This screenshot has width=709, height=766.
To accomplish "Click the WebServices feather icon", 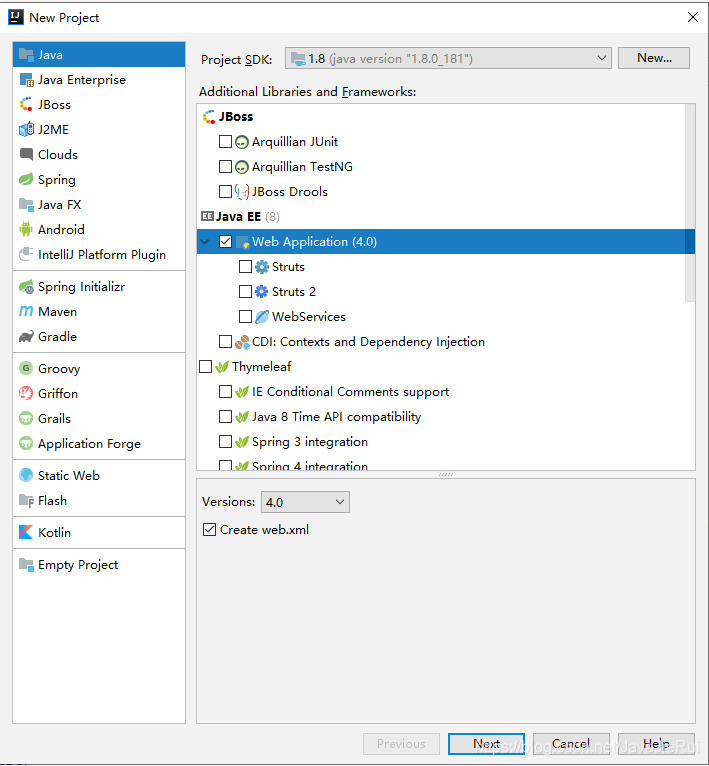I will [262, 317].
